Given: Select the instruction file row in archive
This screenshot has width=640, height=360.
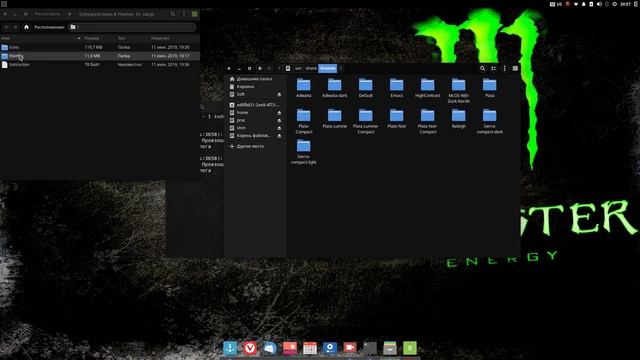Looking at the screenshot, I should 100,64.
